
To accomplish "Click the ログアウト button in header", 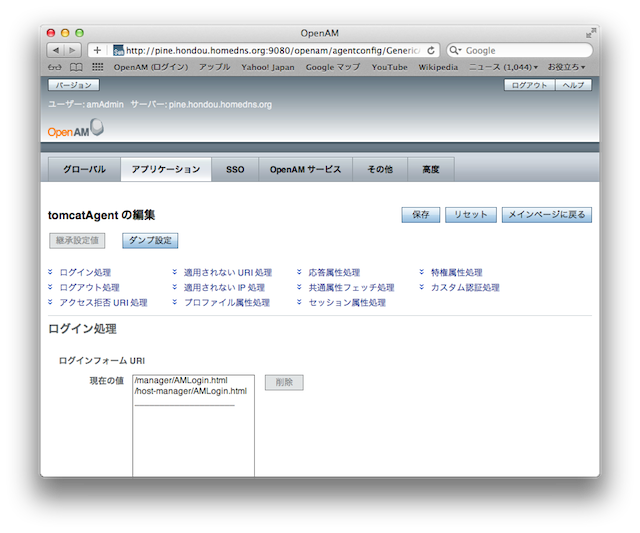I will [x=529, y=85].
